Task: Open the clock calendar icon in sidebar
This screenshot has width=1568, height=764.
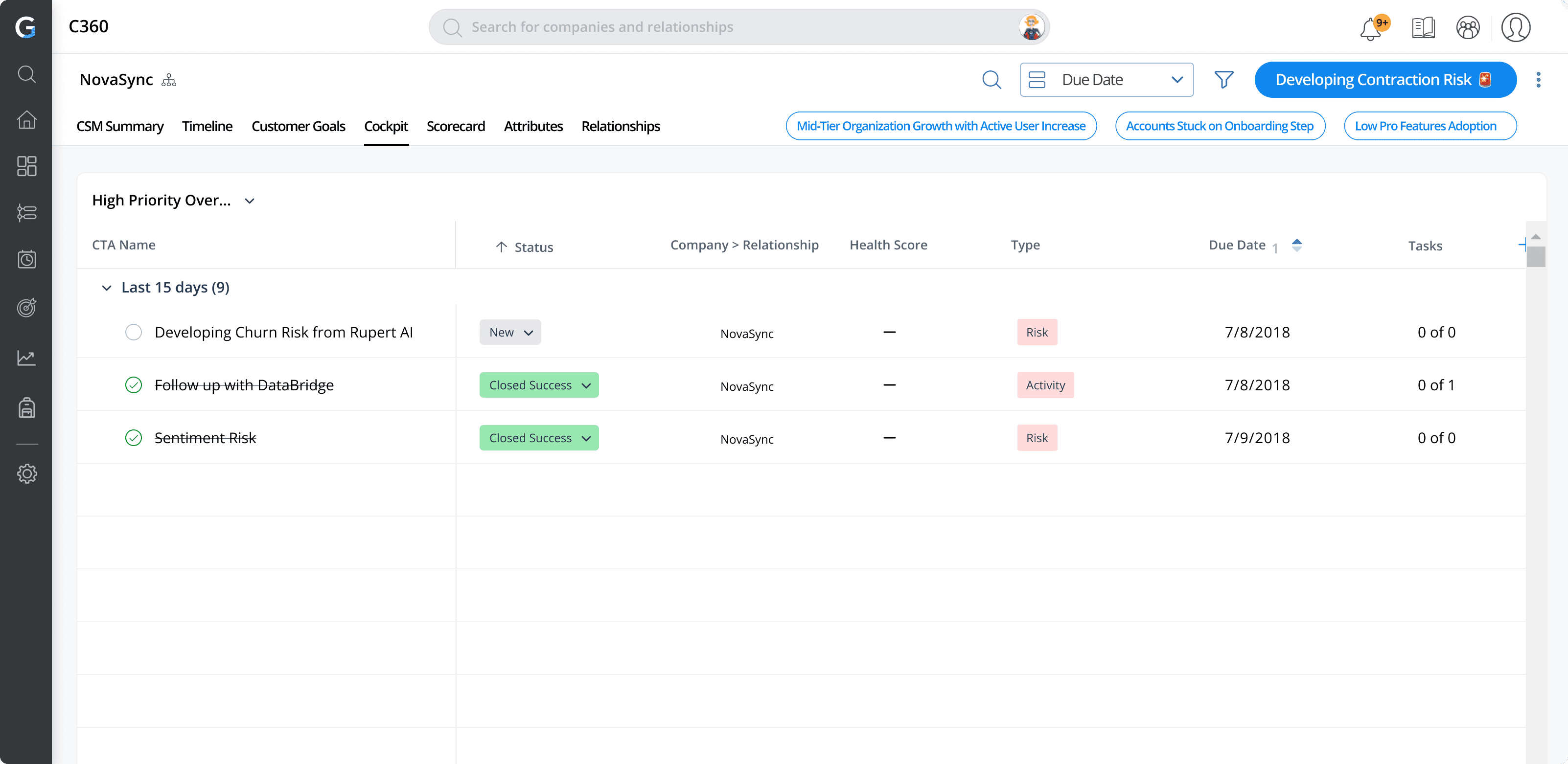Action: (27, 260)
